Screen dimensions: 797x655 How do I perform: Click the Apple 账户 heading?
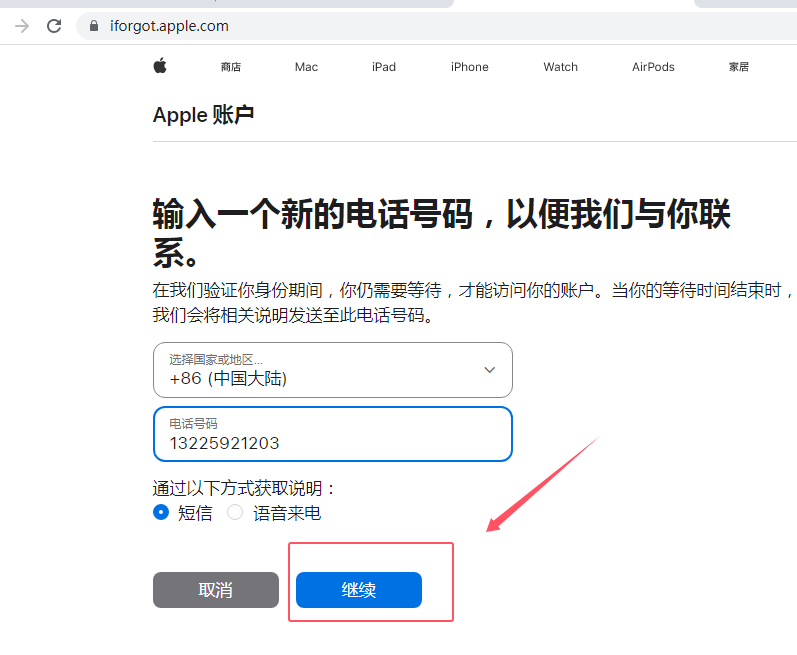pyautogui.click(x=203, y=115)
